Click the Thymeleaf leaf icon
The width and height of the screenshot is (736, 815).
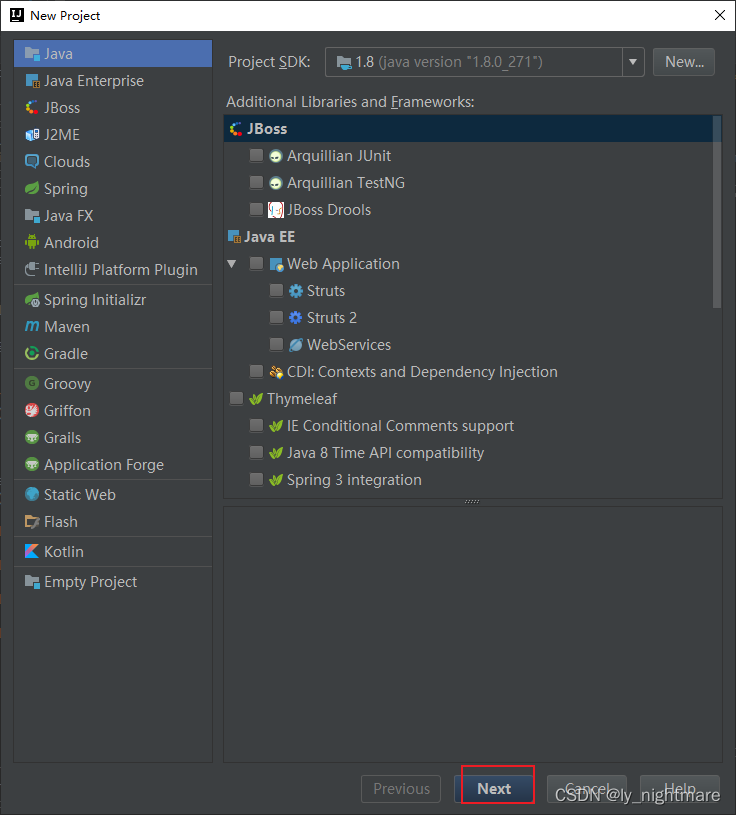tap(256, 399)
